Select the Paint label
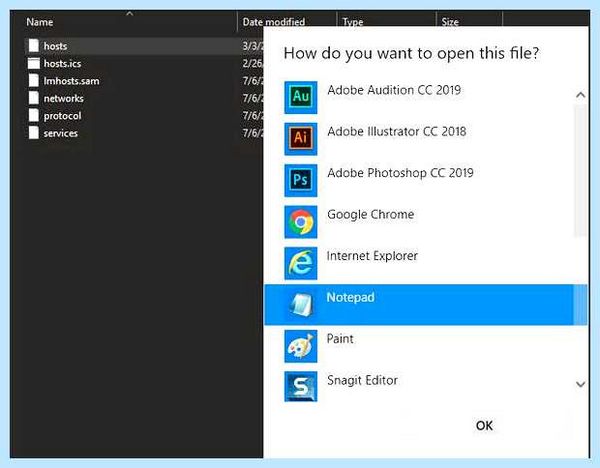 340,339
